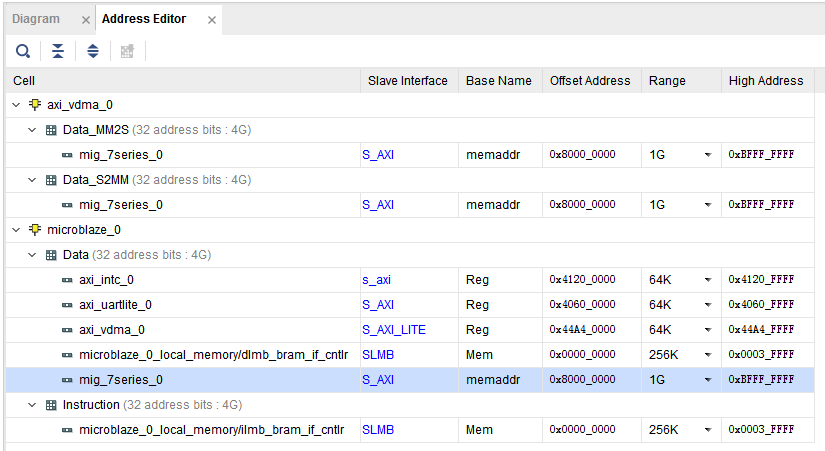Open Range dropdown for selected mig_7series_0 row
This screenshot has height=451, width=825.
tap(708, 380)
